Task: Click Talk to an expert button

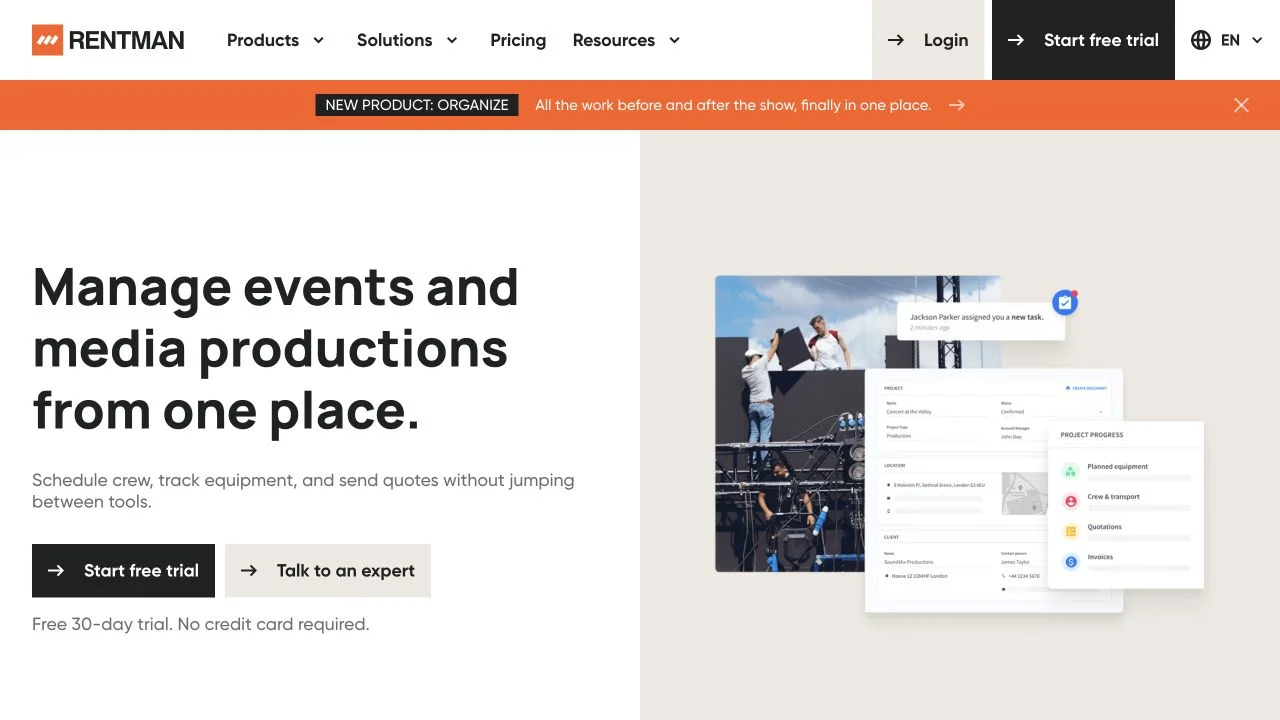Action: [328, 570]
